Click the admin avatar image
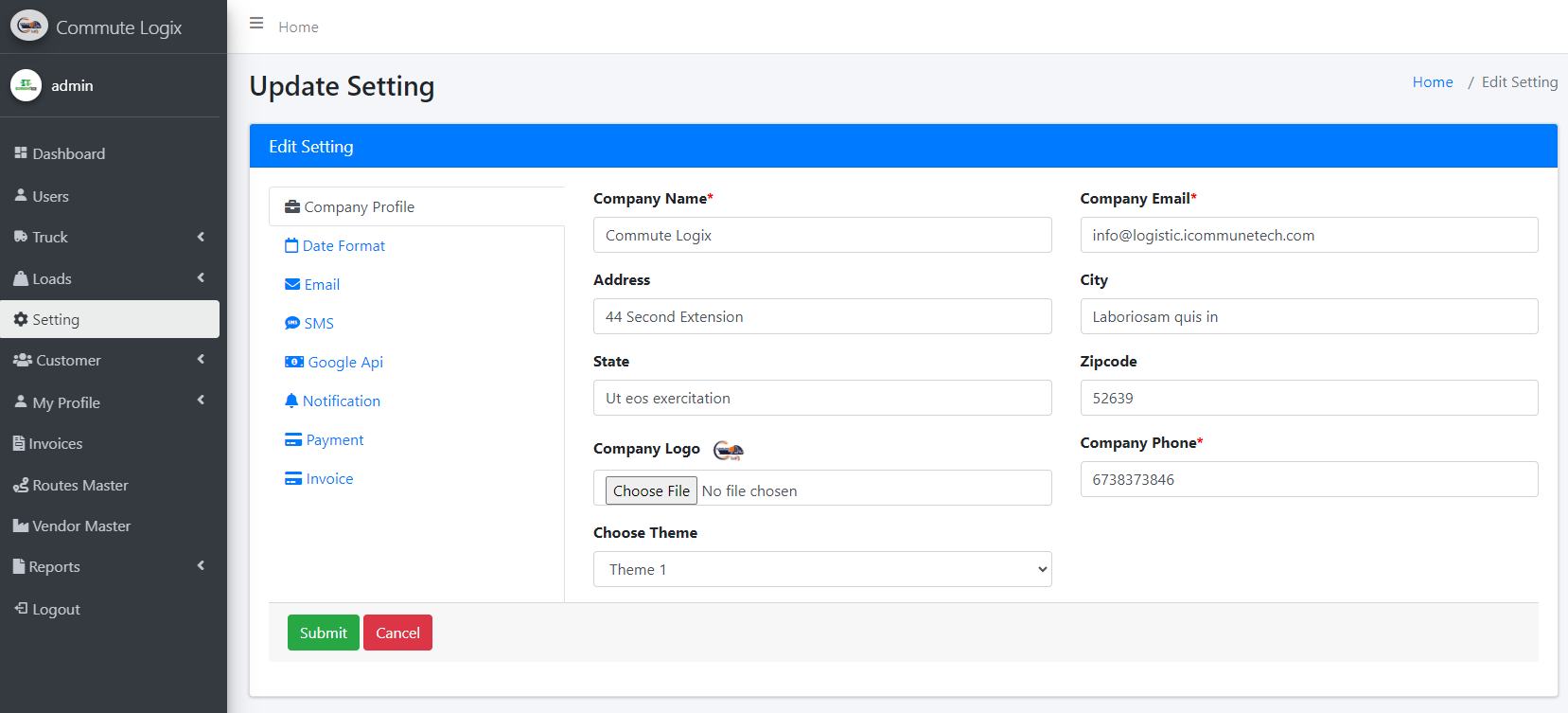 tap(26, 85)
